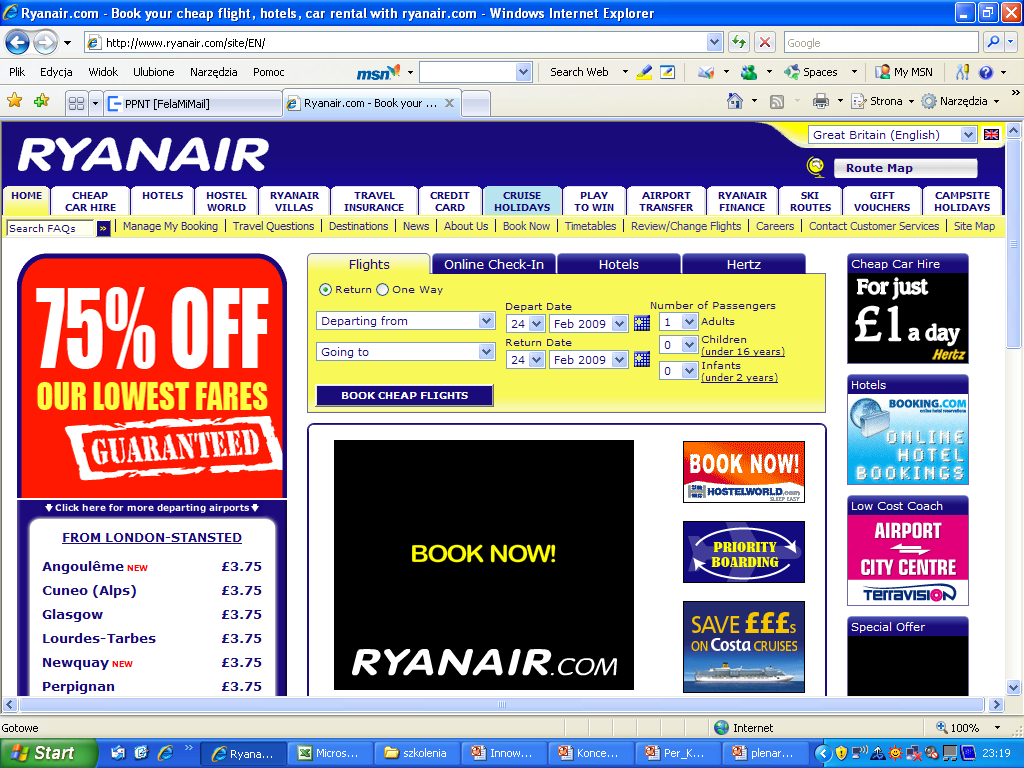
Task: Click in the Search FAQs input field
Action: coord(51,229)
